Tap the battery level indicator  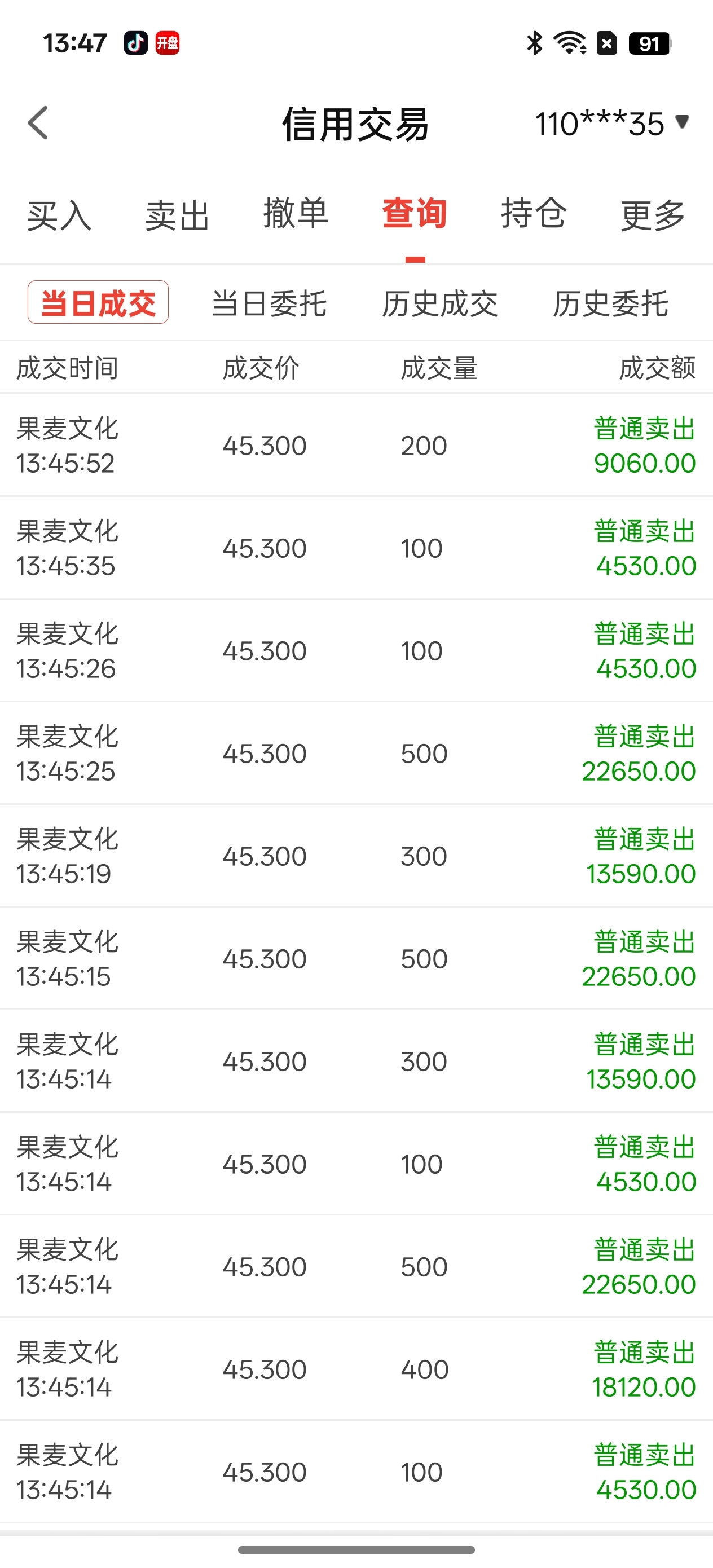pos(650,43)
